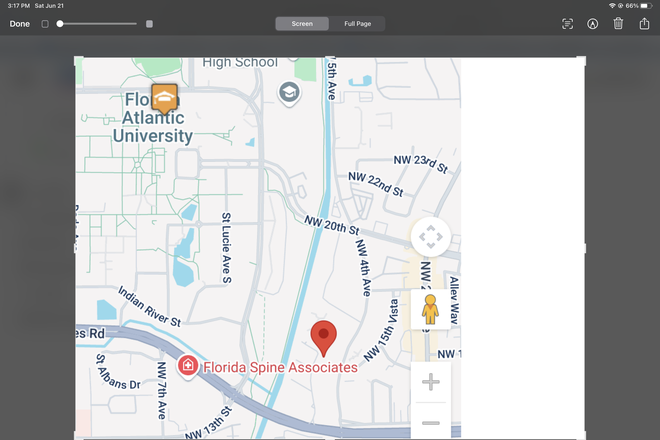Select top-left crop corner handle
The image size is (660, 440).
click(79, 61)
